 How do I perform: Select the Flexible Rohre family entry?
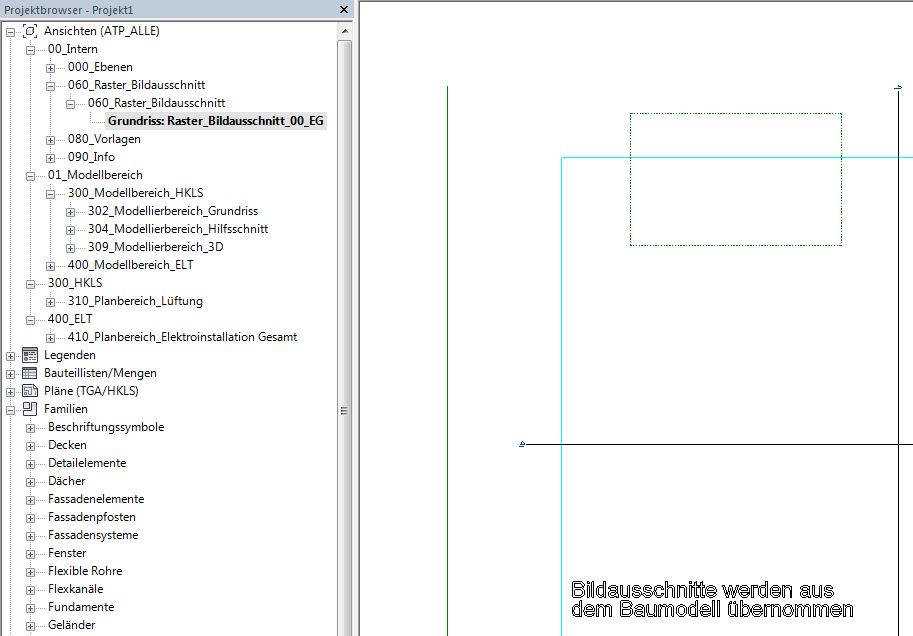click(85, 571)
